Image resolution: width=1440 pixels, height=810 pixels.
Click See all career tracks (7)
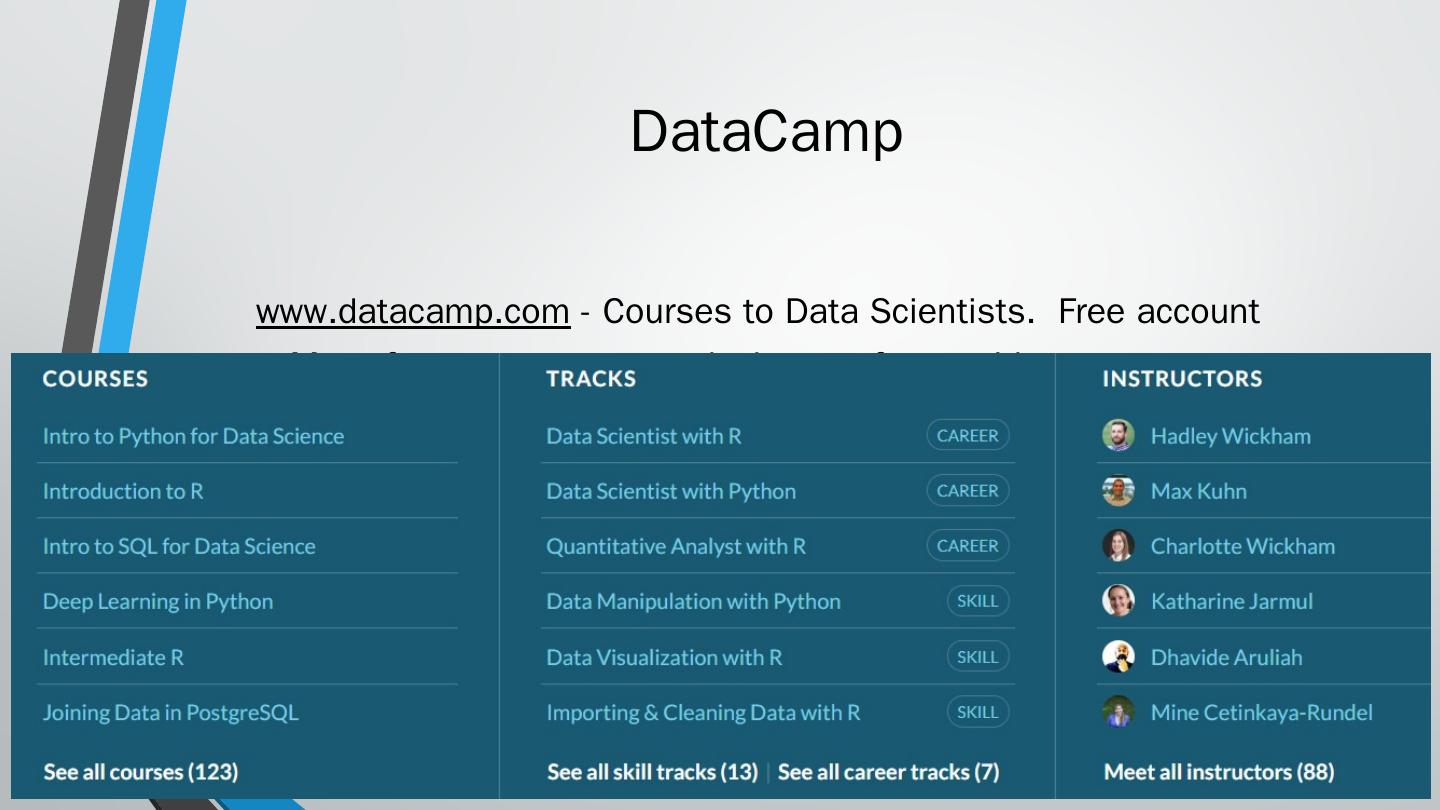pyautogui.click(x=888, y=772)
